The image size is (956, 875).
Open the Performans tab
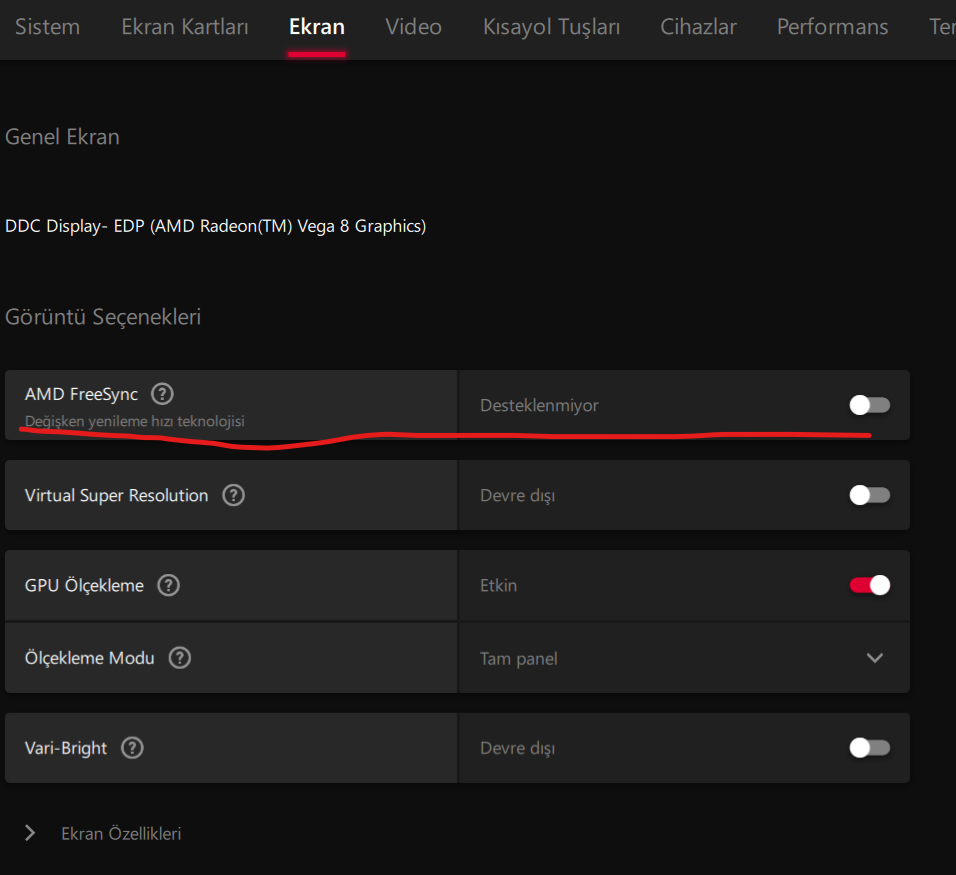[x=832, y=27]
